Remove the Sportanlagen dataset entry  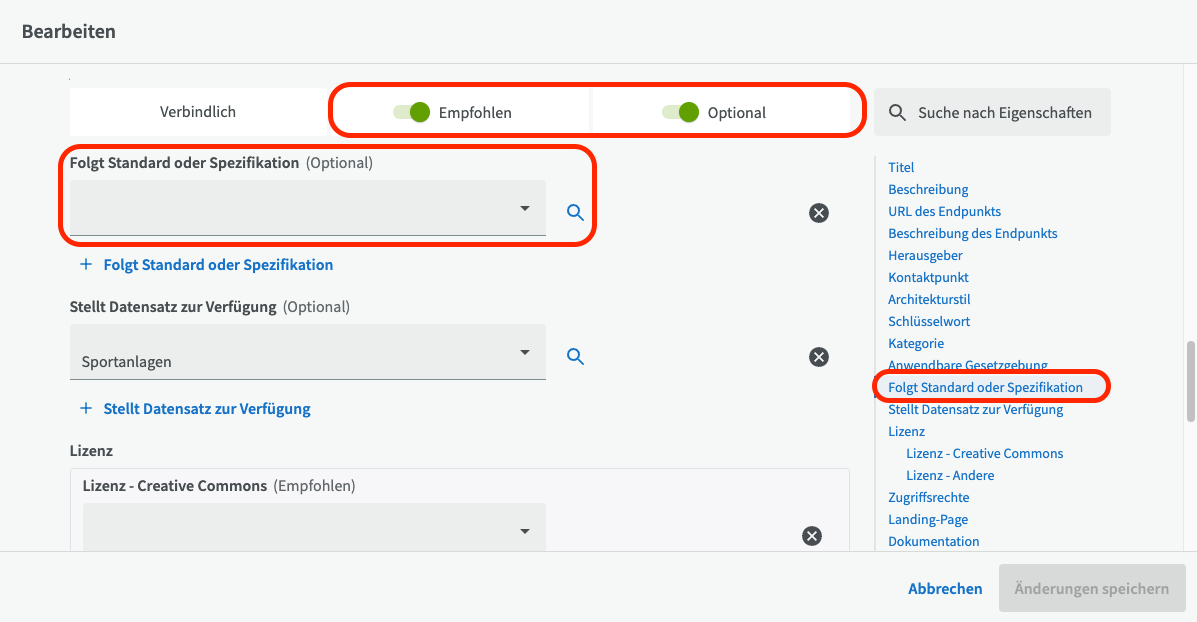coord(818,357)
